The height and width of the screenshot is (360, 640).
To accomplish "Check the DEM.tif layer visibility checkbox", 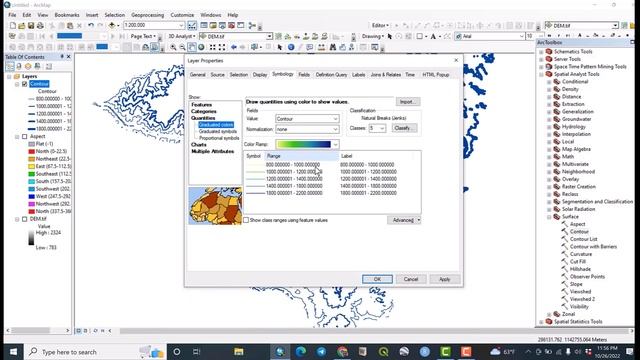I will [x=24, y=219].
